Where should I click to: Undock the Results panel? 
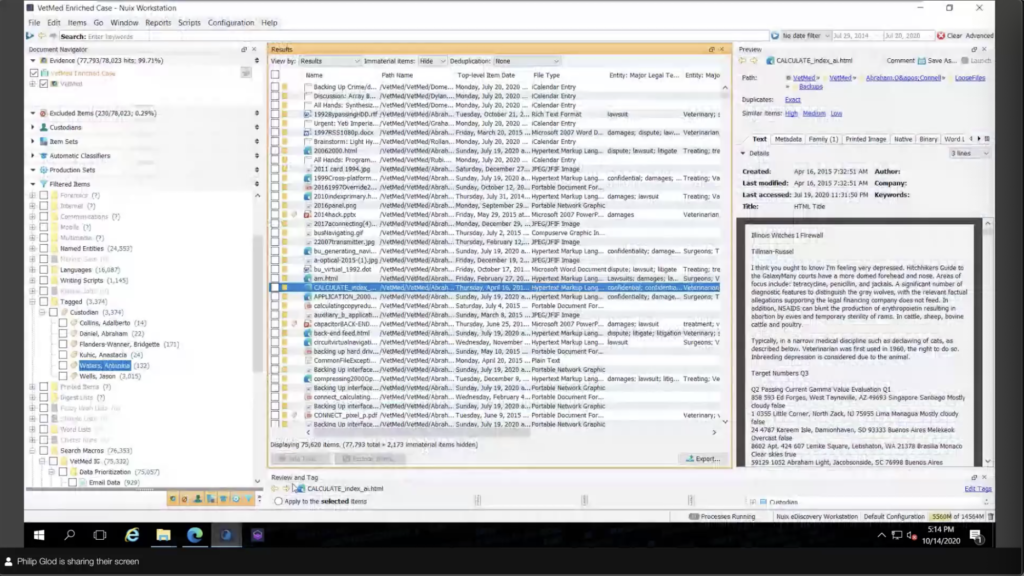pyautogui.click(x=711, y=50)
